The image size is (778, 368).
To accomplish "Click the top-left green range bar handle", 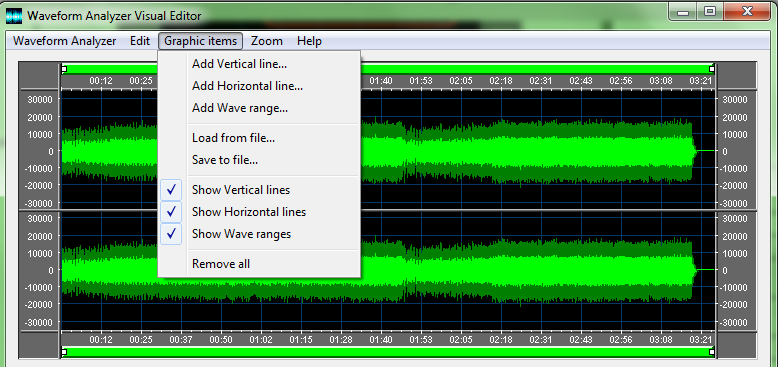I will pos(64,69).
